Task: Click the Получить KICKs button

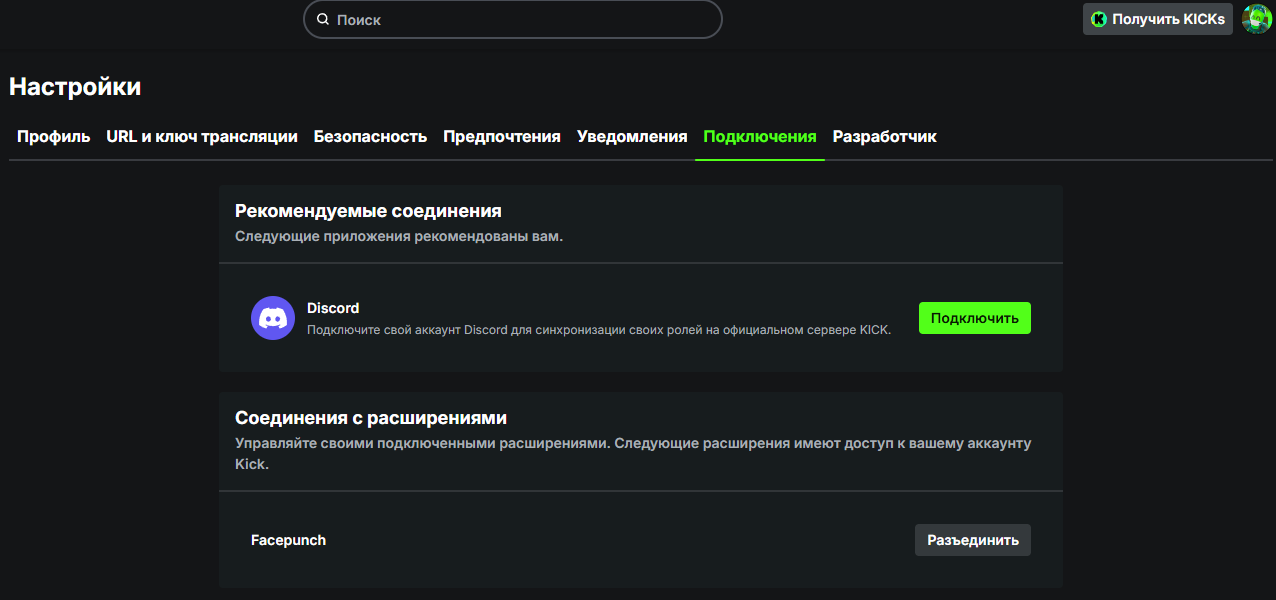Action: coord(1158,19)
